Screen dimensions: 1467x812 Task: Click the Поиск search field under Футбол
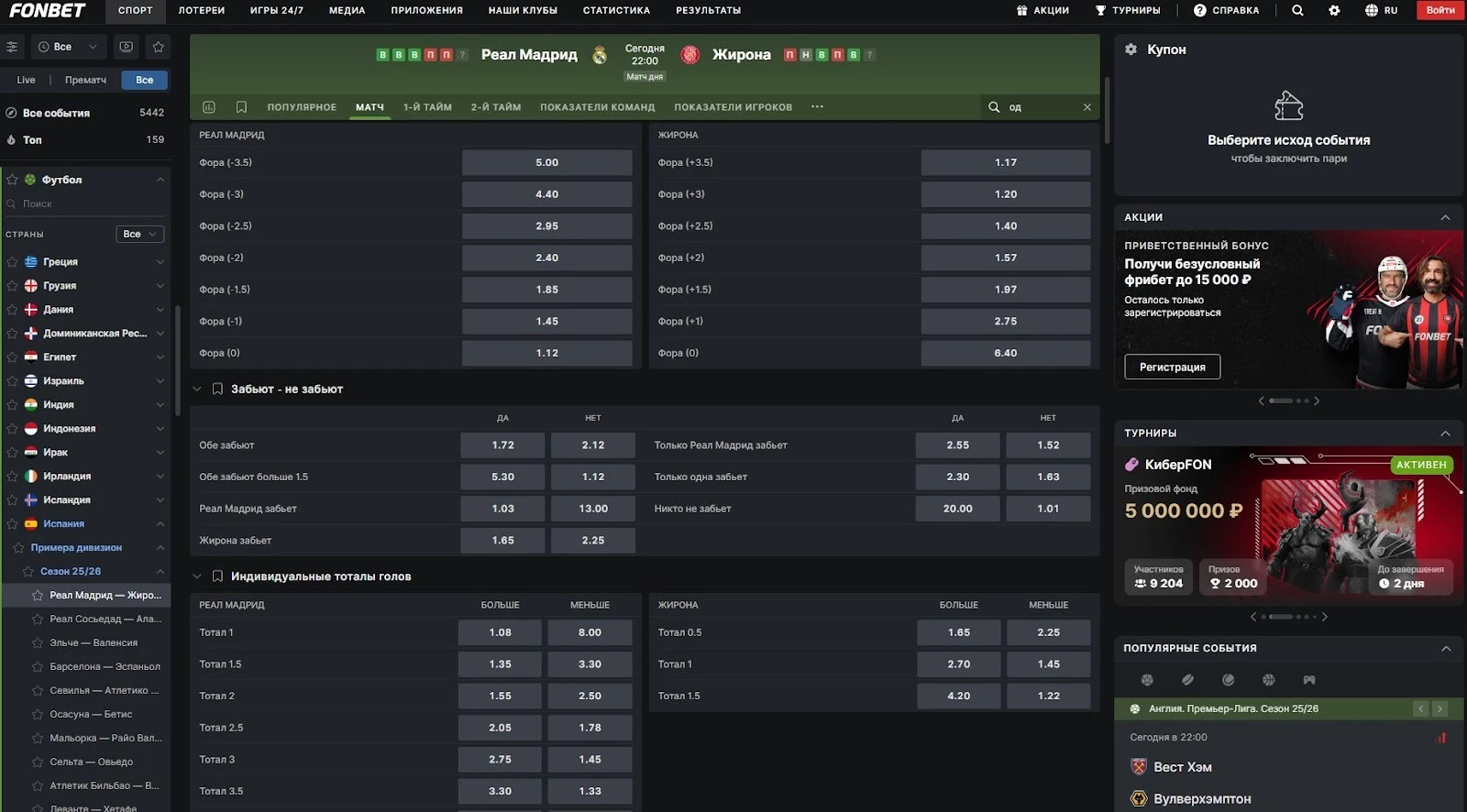click(x=83, y=203)
